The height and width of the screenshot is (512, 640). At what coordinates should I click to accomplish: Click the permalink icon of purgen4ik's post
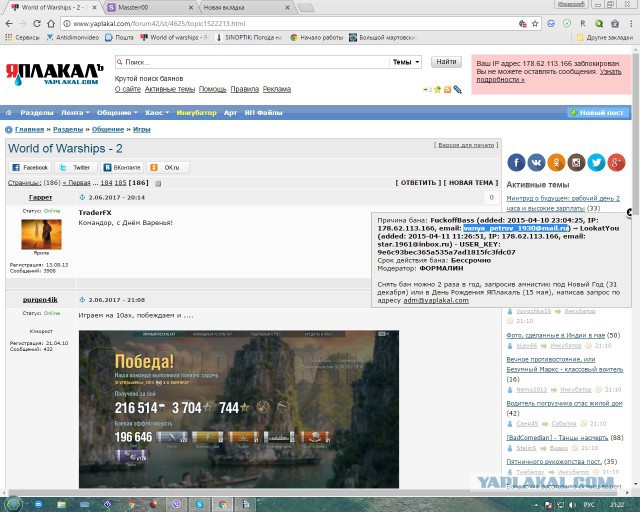[82, 300]
